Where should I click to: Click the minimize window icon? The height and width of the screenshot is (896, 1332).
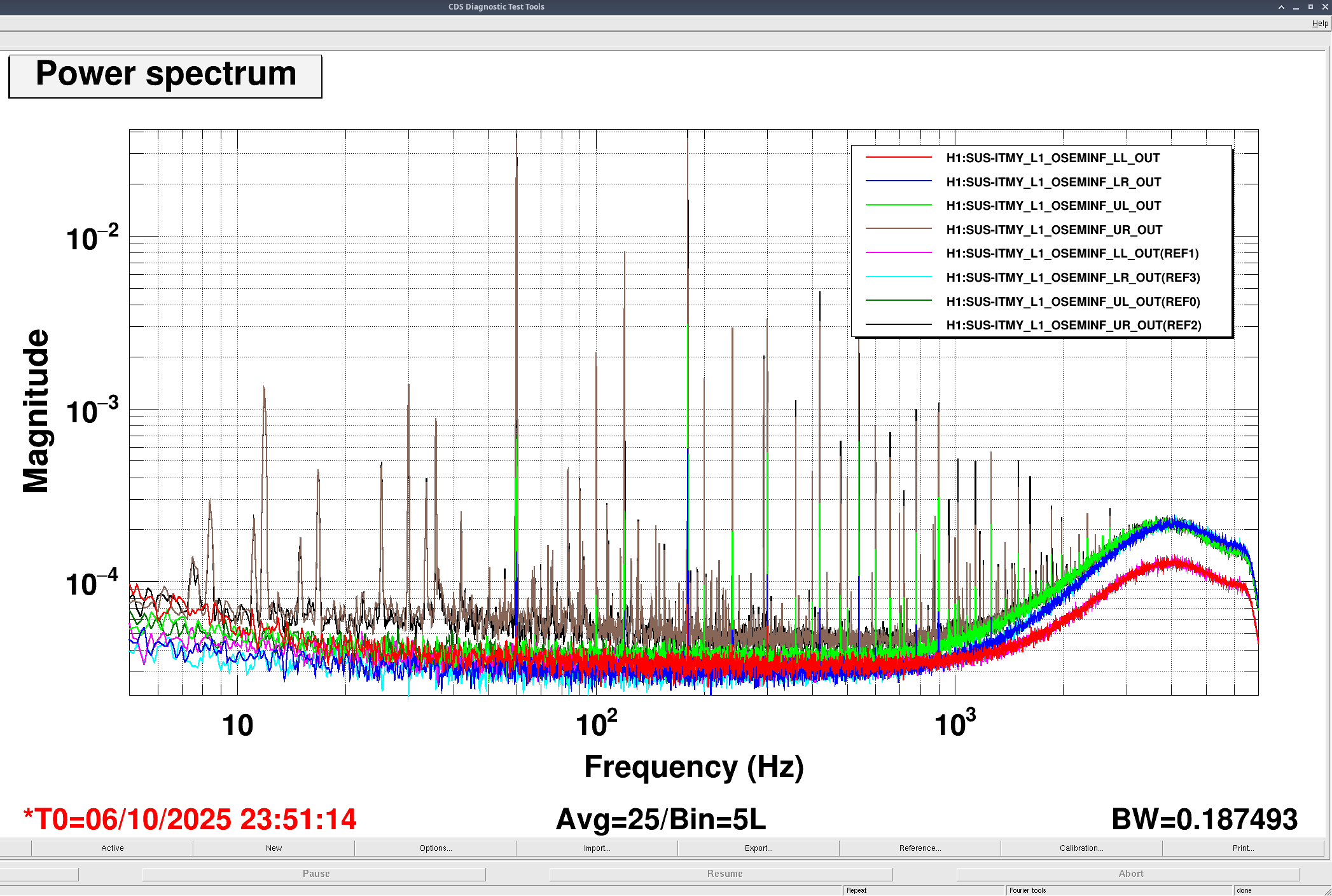pos(1296,7)
